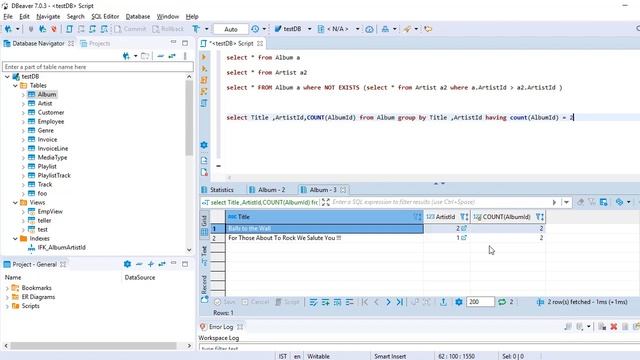Open the File menu

click(x=8, y=16)
